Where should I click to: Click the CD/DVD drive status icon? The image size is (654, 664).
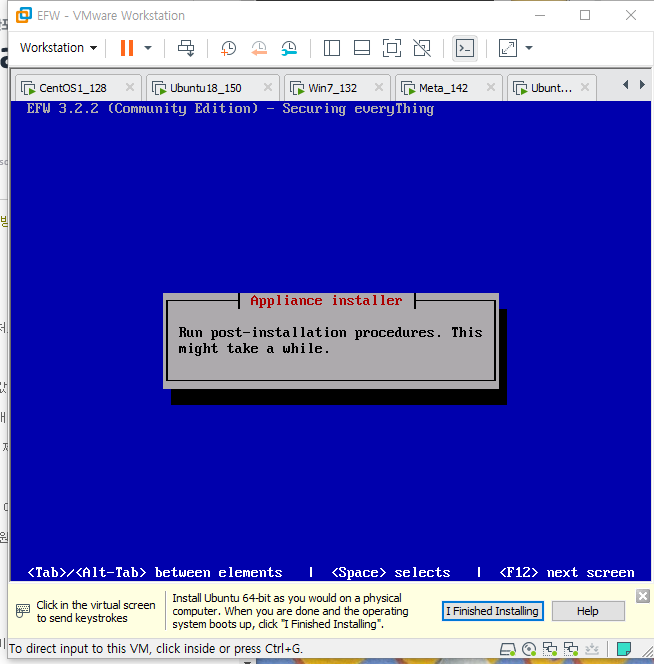[x=529, y=649]
